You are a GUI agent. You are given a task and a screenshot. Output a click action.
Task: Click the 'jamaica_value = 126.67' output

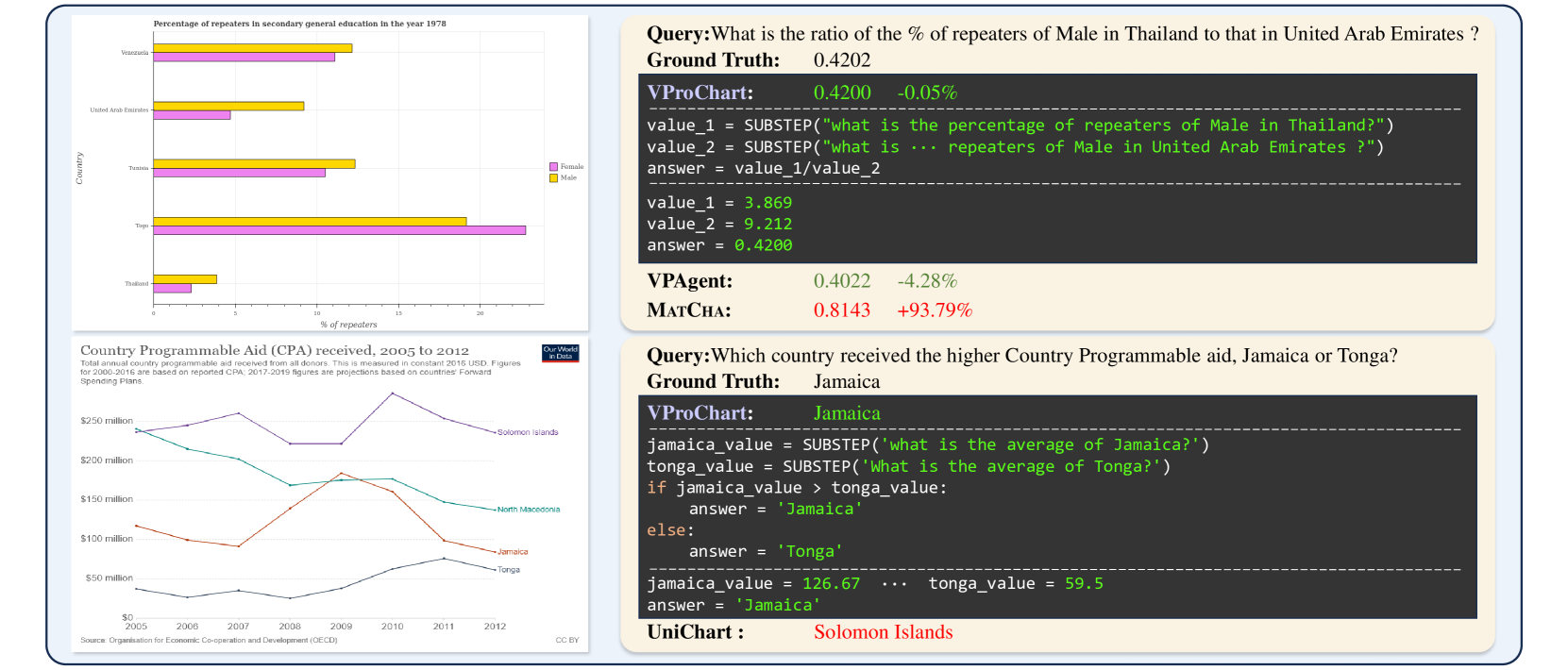tap(753, 583)
